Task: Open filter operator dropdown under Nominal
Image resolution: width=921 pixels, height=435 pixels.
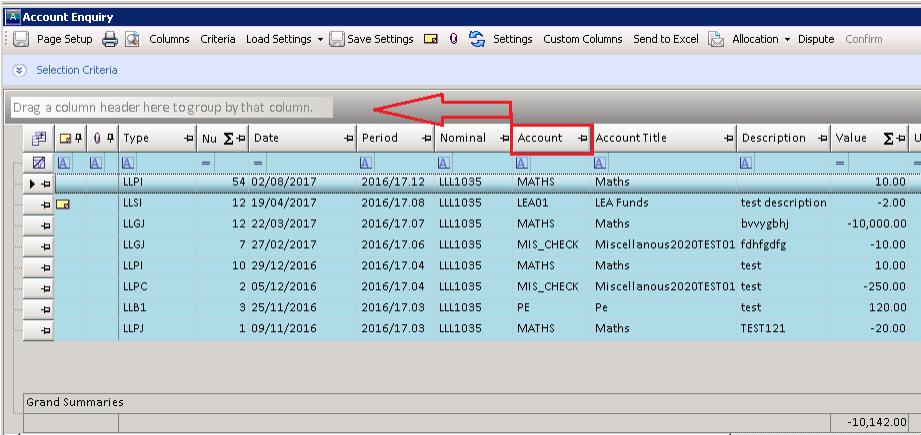Action: pyautogui.click(x=445, y=163)
